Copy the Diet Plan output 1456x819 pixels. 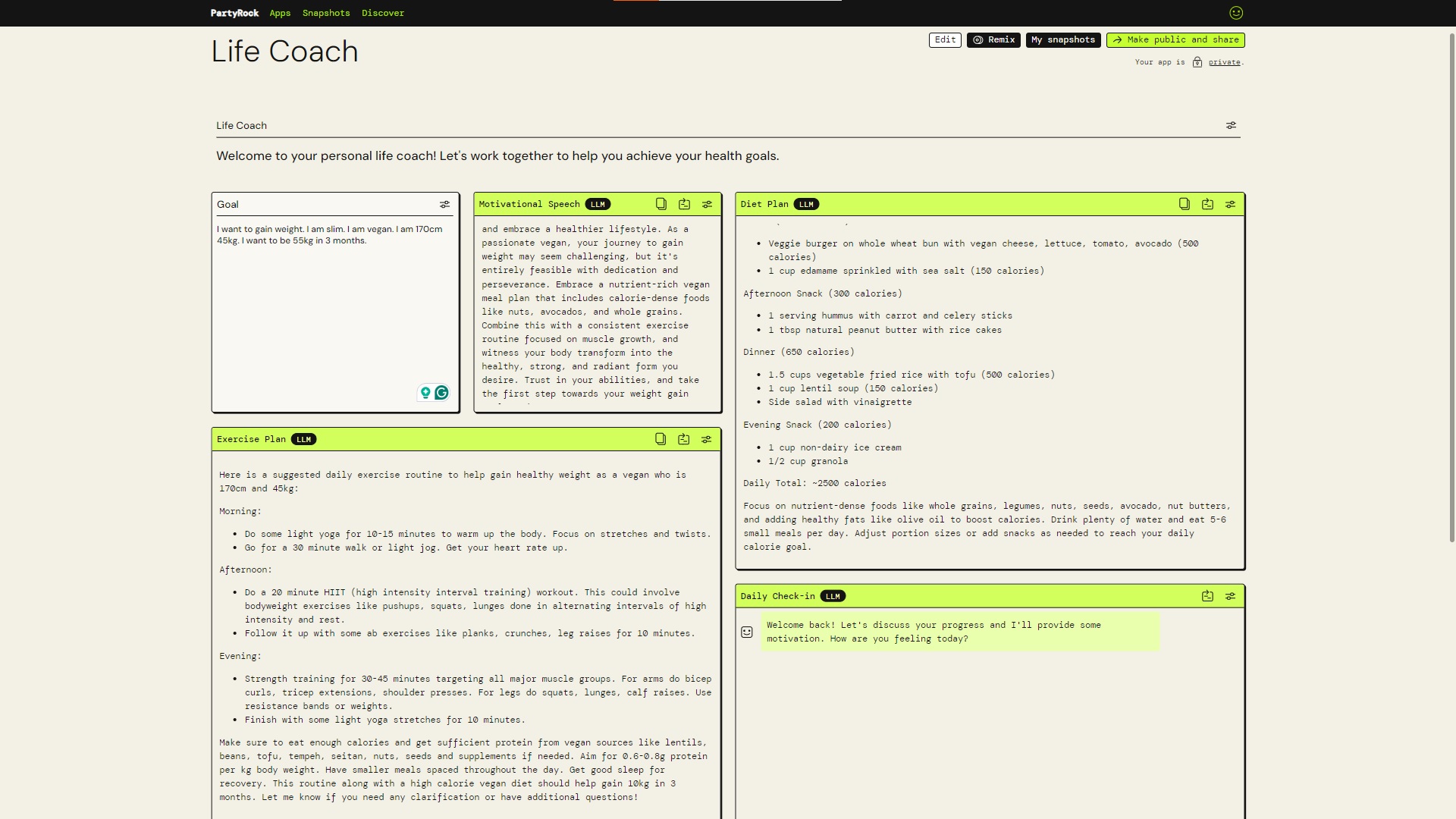tap(1185, 204)
